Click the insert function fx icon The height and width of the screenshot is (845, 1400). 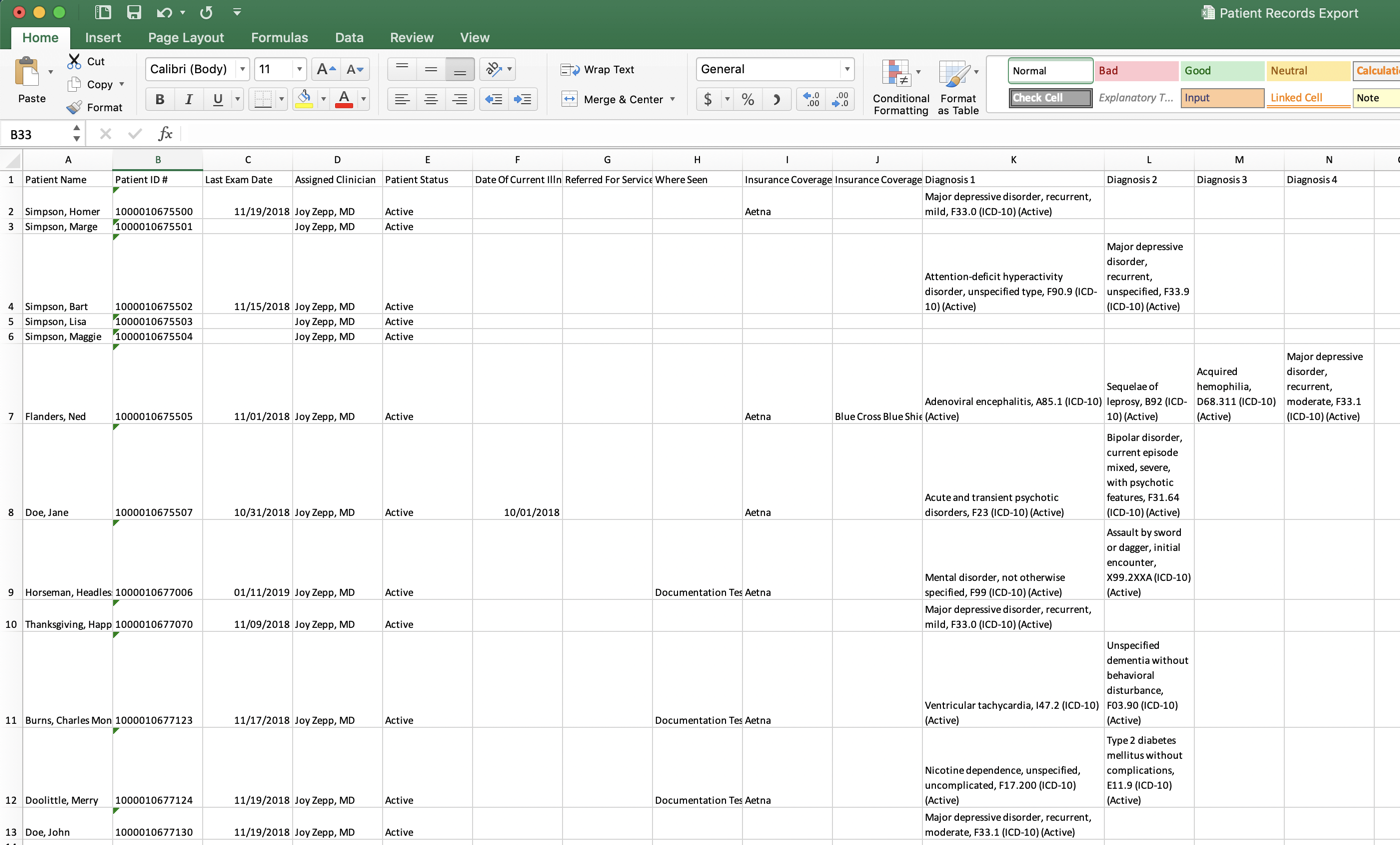[166, 134]
